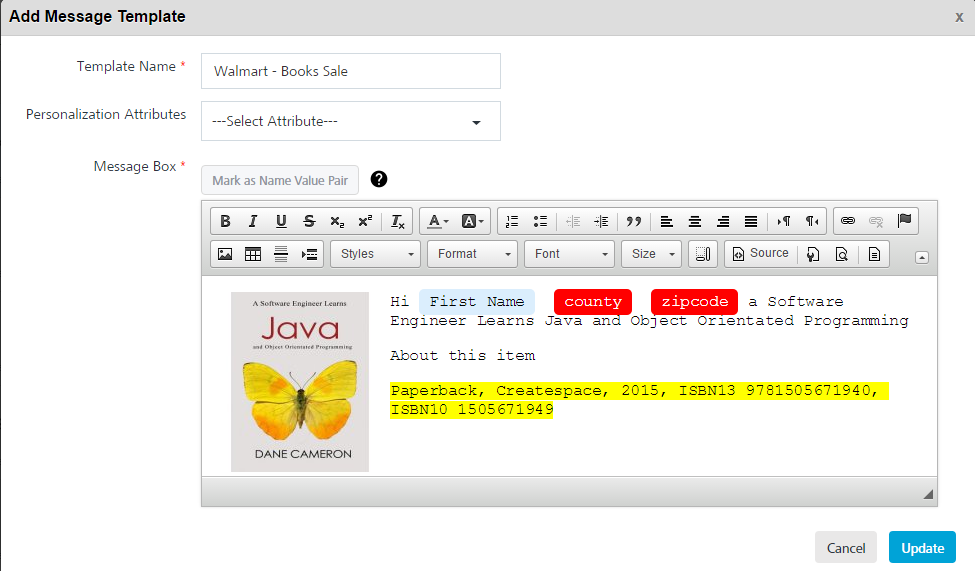Click the insert link icon
This screenshot has width=975, height=571.
point(848,221)
